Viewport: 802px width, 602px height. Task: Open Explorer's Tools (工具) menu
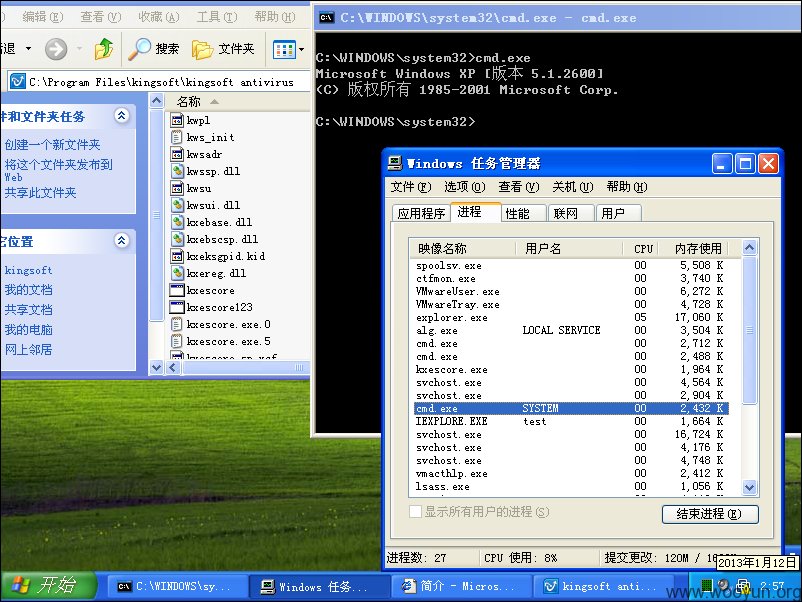(217, 17)
